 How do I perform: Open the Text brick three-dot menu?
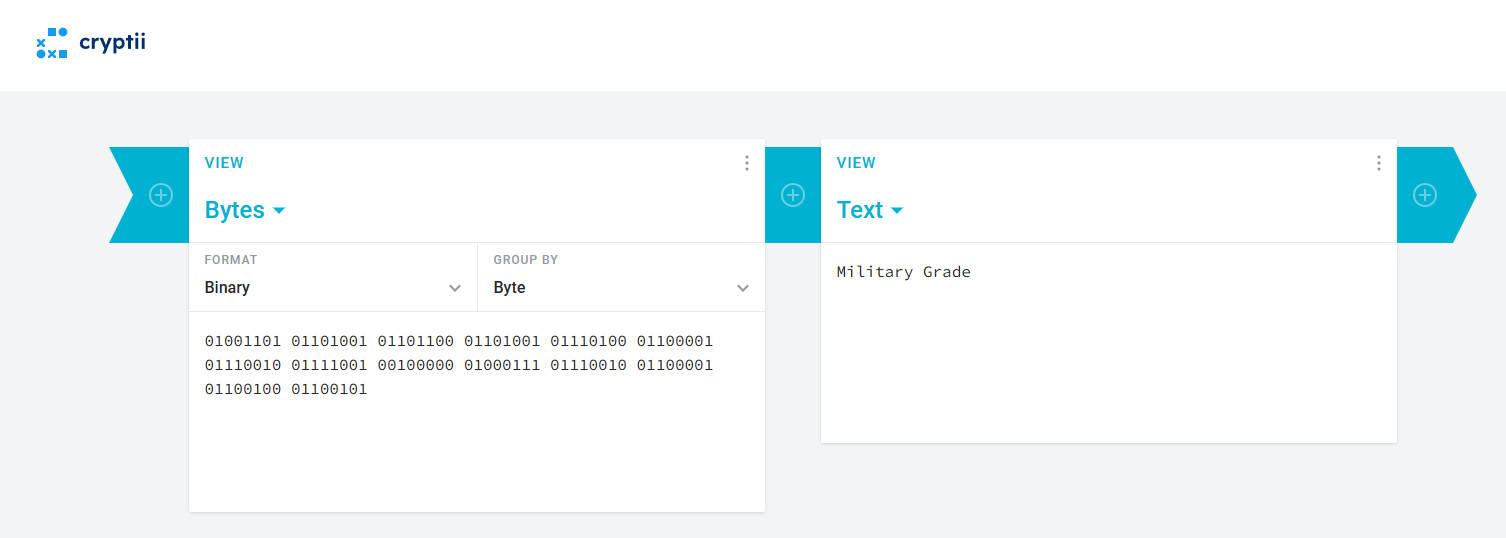pyautogui.click(x=1378, y=163)
